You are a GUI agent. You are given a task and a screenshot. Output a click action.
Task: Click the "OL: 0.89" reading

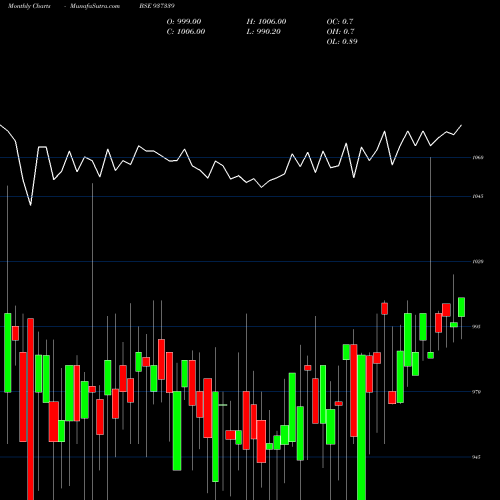coord(342,42)
